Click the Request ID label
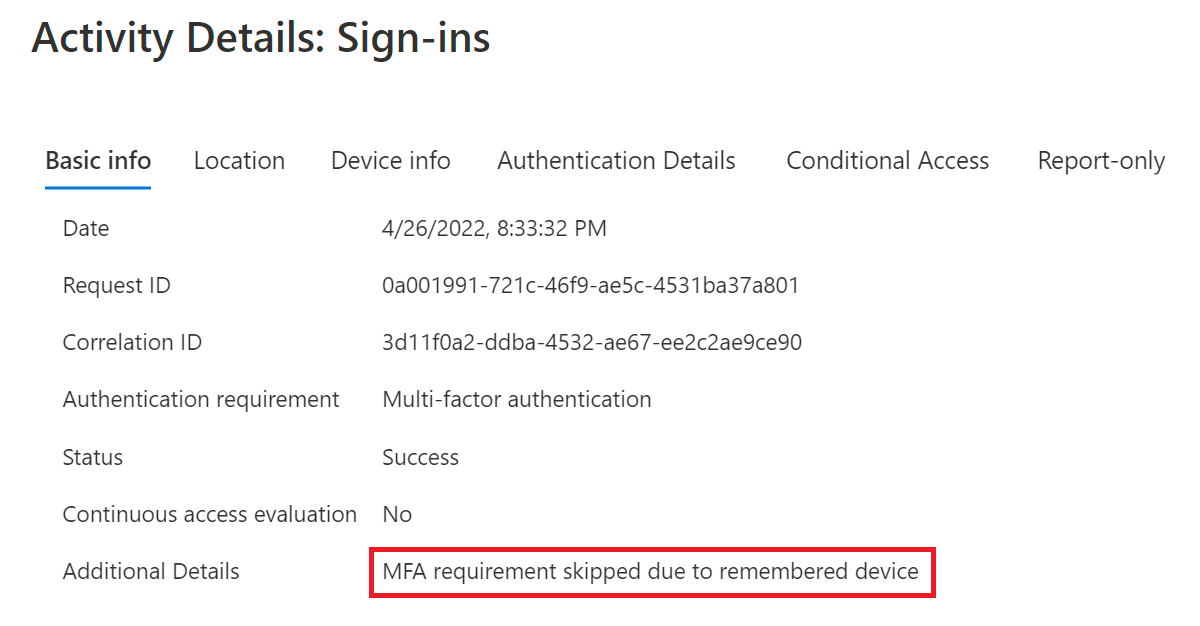 (x=117, y=286)
